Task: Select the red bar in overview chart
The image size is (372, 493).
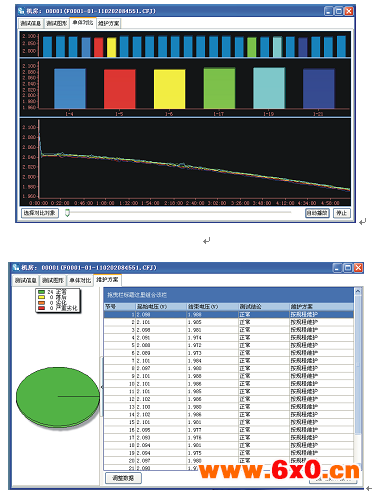Action: 99,47
